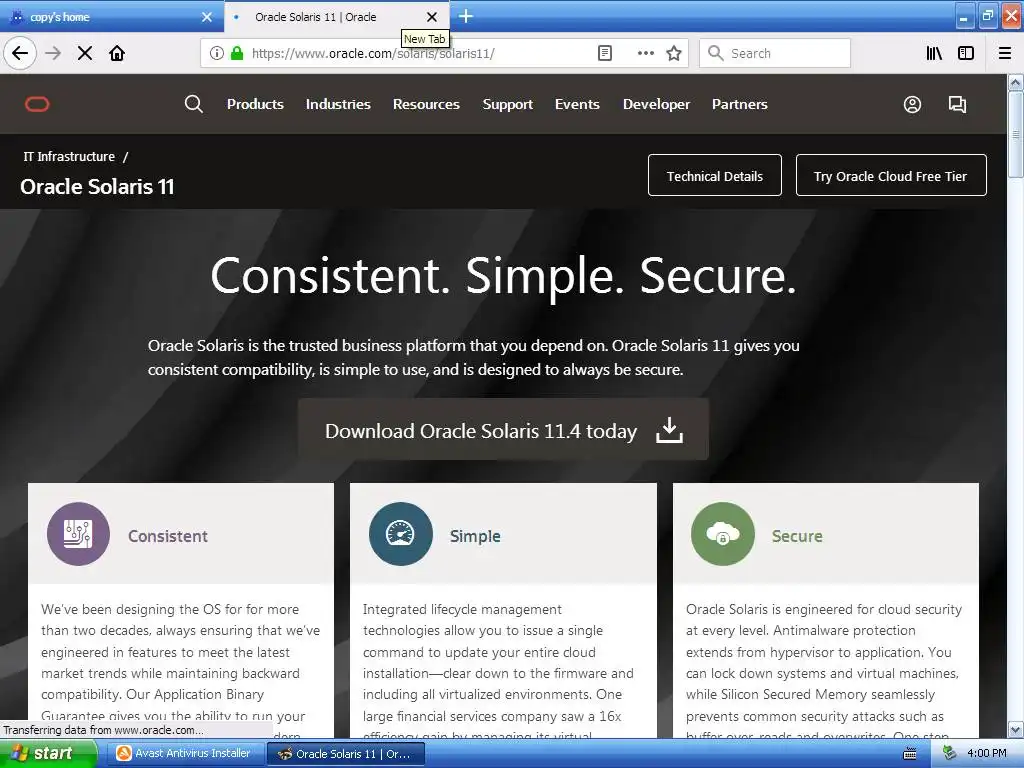Open the Partners menu
The height and width of the screenshot is (768, 1024).
[x=740, y=104]
